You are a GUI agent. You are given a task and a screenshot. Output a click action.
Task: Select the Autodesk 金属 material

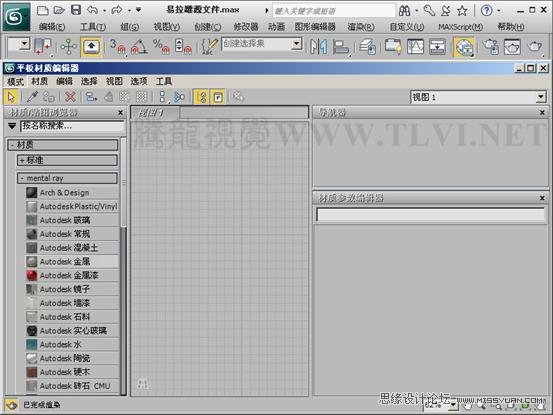point(72,262)
